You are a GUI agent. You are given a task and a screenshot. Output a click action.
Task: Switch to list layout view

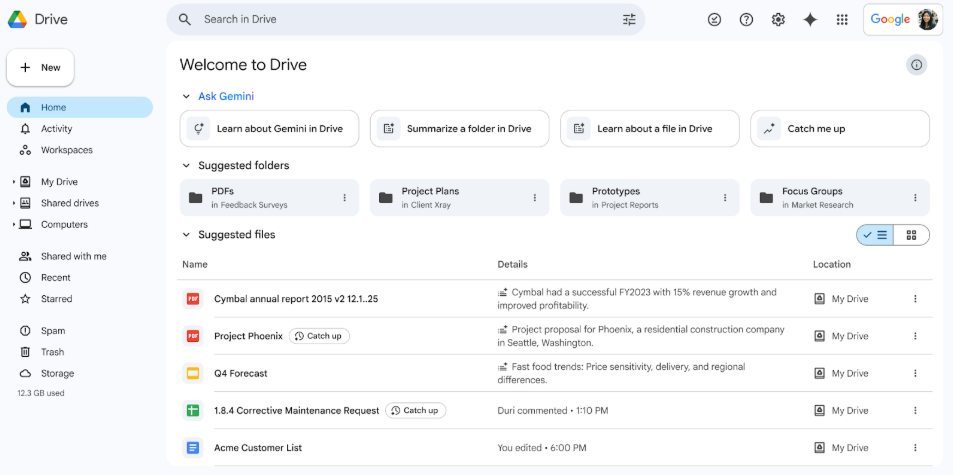(875, 235)
